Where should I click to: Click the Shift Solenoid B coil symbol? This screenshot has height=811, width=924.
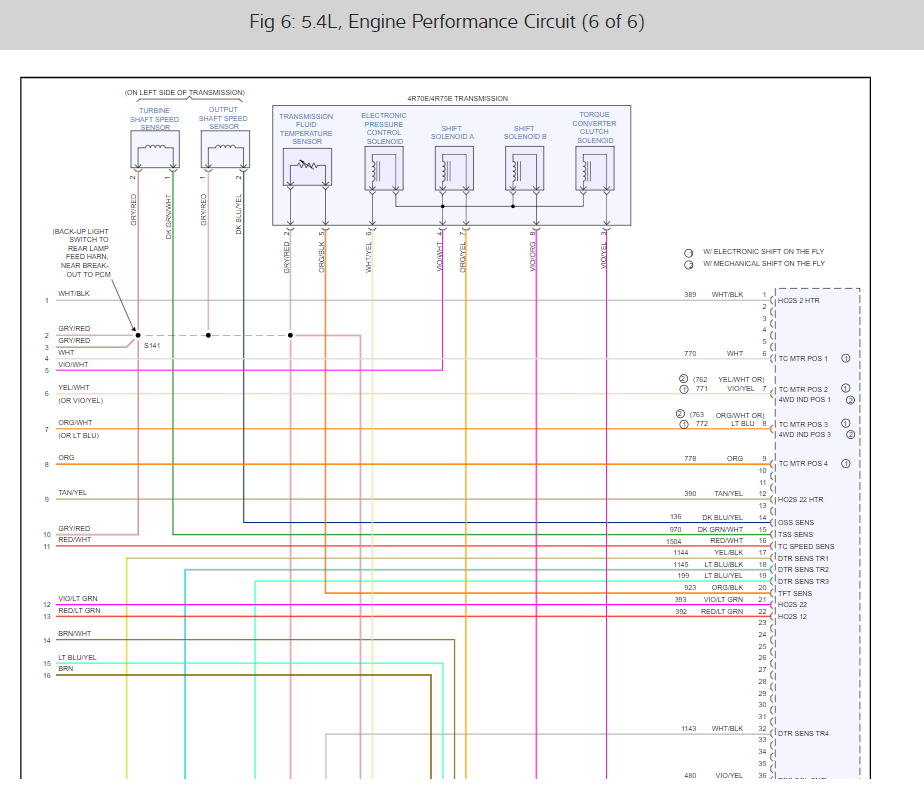point(524,169)
